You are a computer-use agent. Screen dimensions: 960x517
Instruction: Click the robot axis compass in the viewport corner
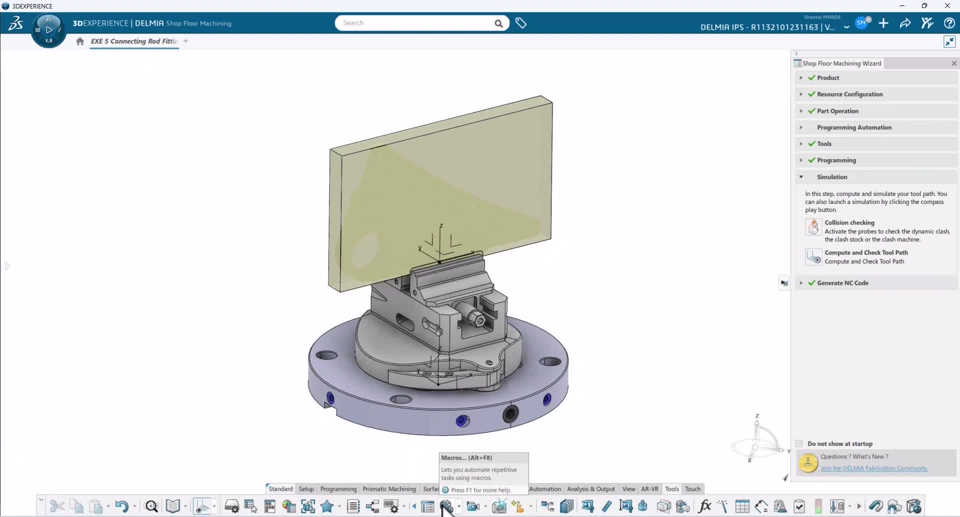coord(757,440)
